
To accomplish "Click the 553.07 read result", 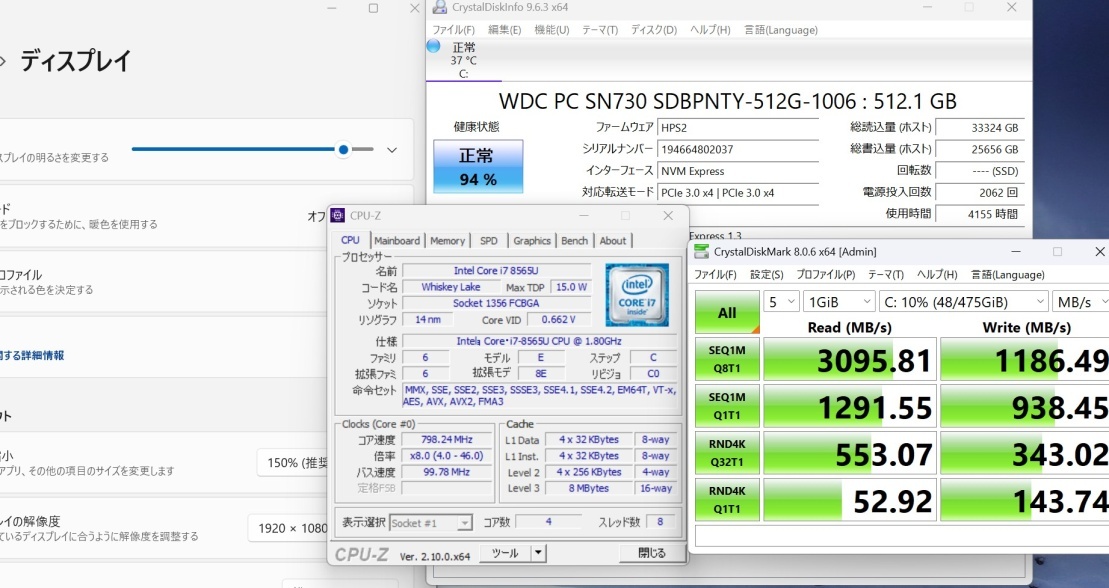I will pyautogui.click(x=850, y=454).
